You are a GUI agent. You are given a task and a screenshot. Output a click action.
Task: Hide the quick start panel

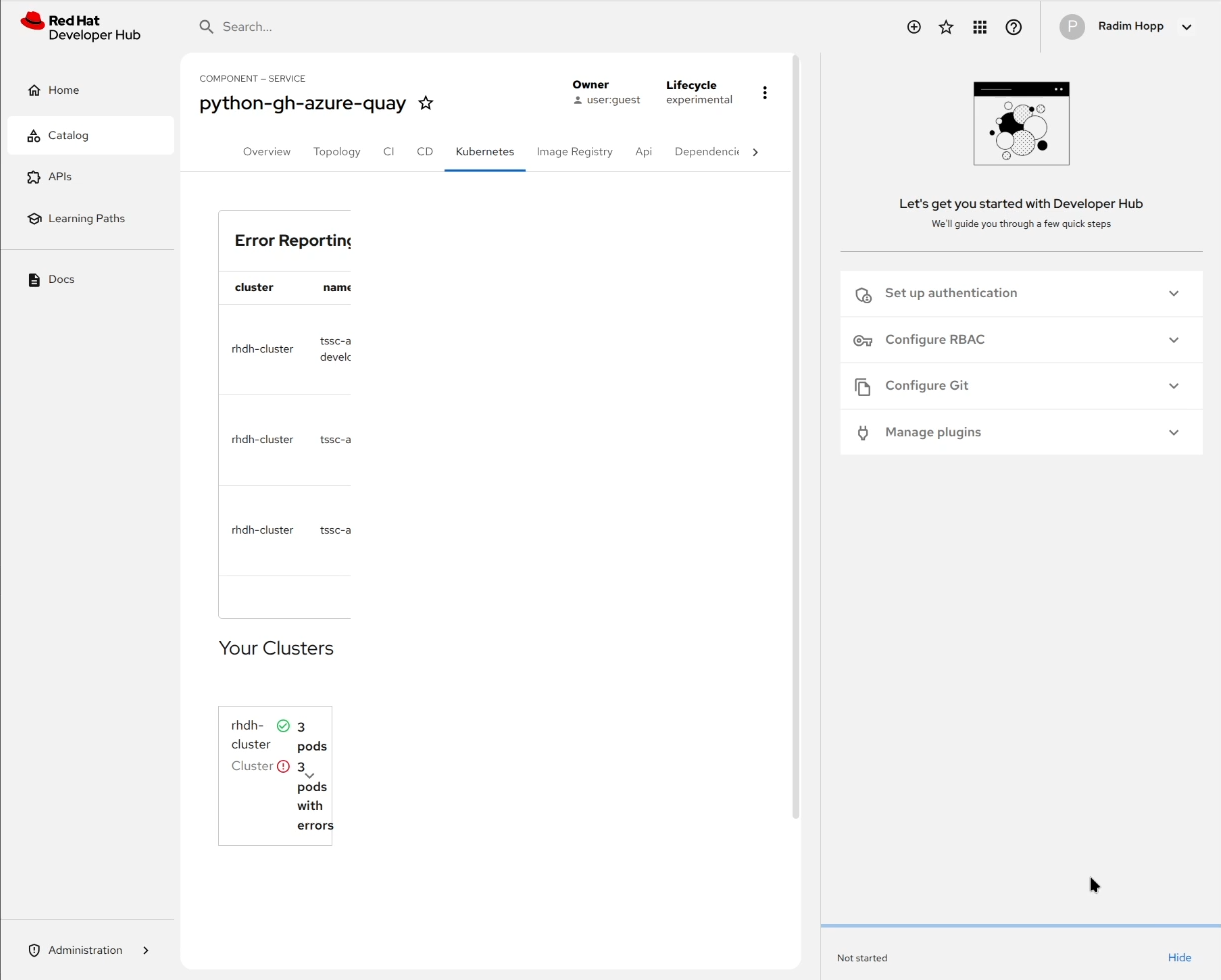[x=1179, y=958]
